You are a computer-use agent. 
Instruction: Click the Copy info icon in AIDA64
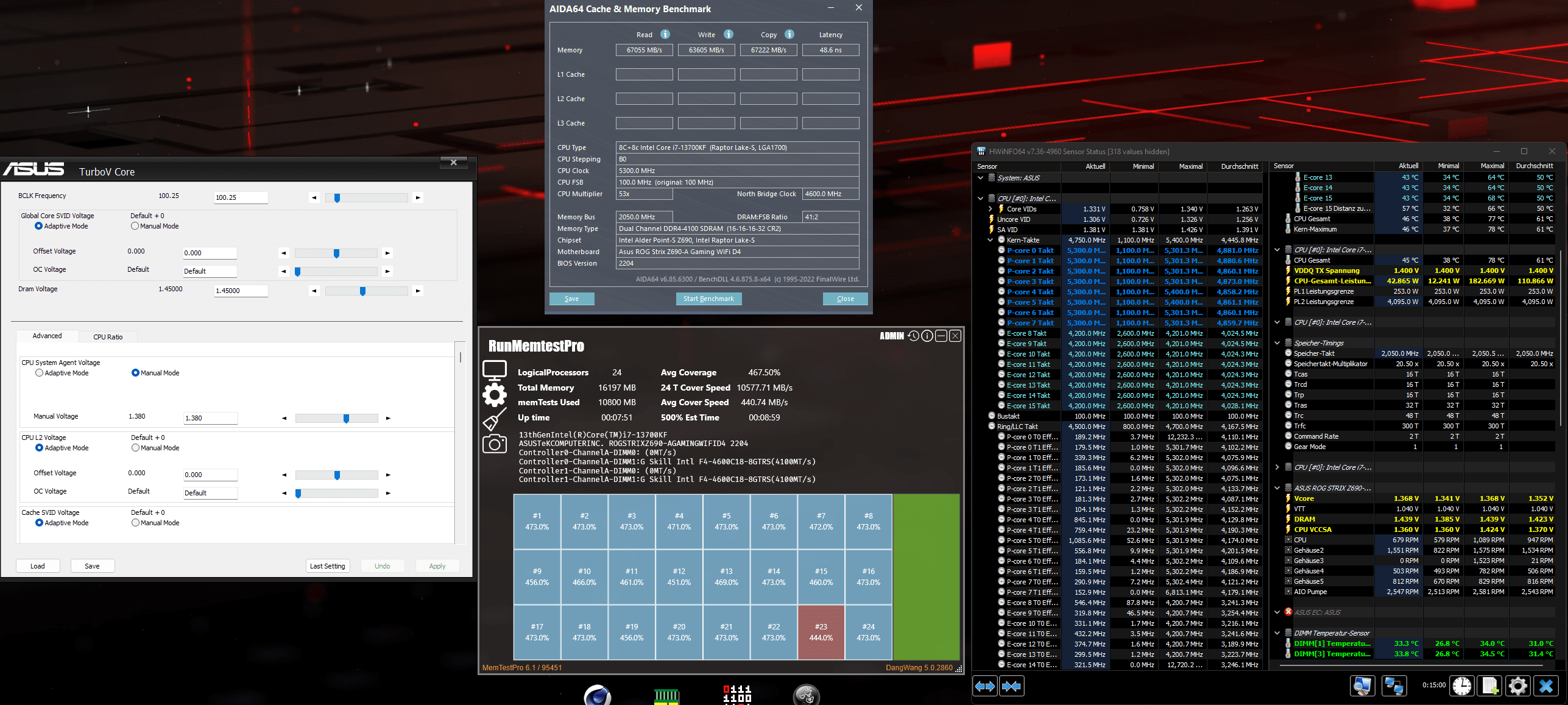click(789, 34)
